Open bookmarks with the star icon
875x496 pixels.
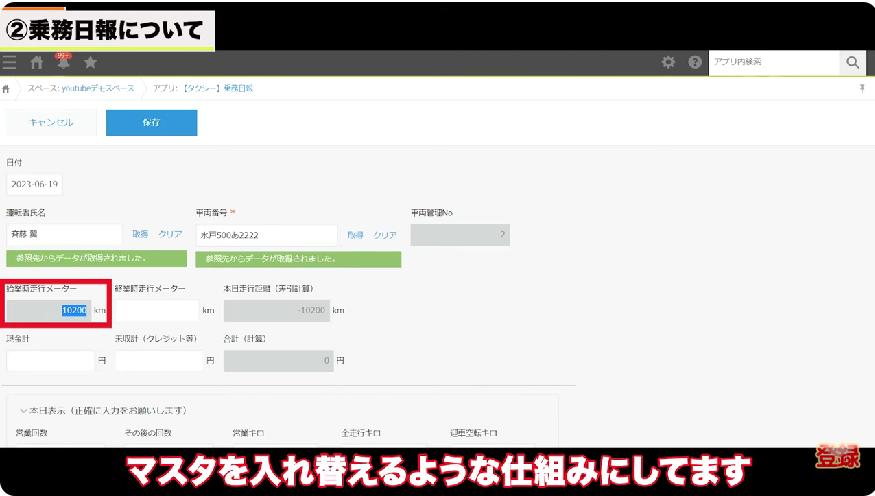(90, 62)
